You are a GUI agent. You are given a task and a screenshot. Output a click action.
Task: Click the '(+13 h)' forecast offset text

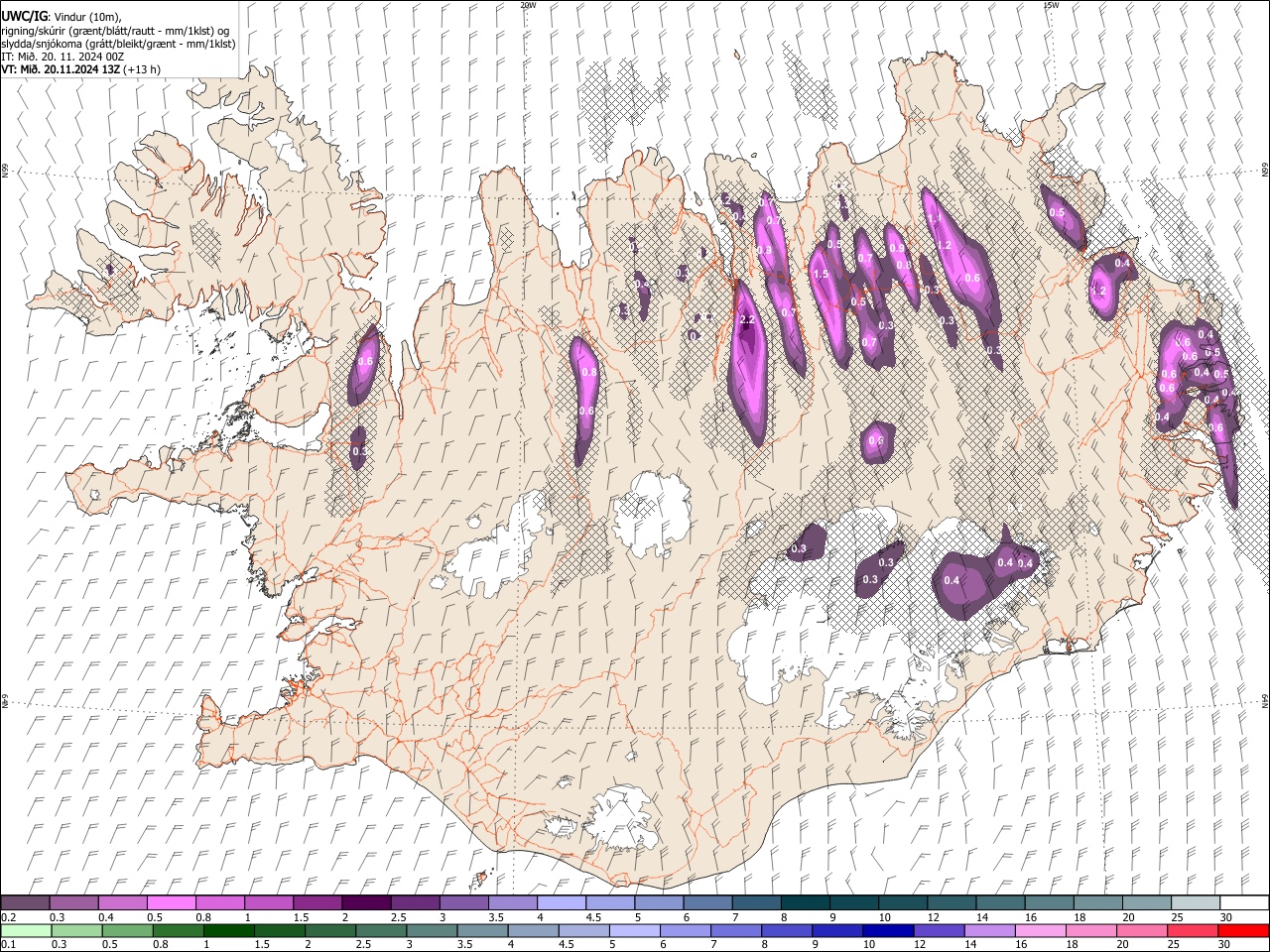pos(143,69)
